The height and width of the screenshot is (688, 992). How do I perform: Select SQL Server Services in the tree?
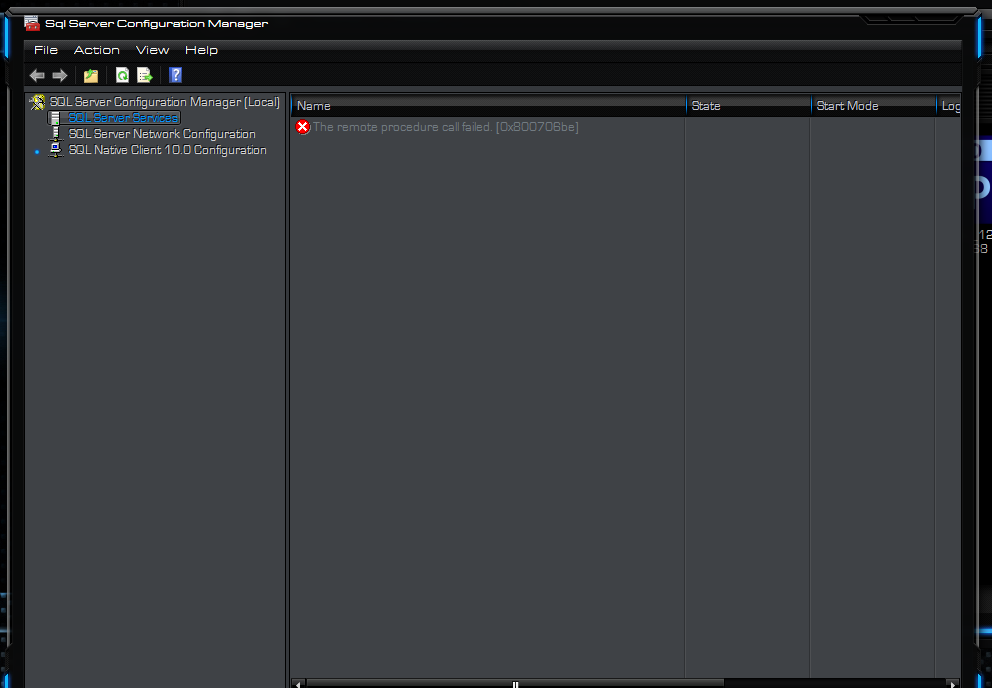[x=122, y=118]
